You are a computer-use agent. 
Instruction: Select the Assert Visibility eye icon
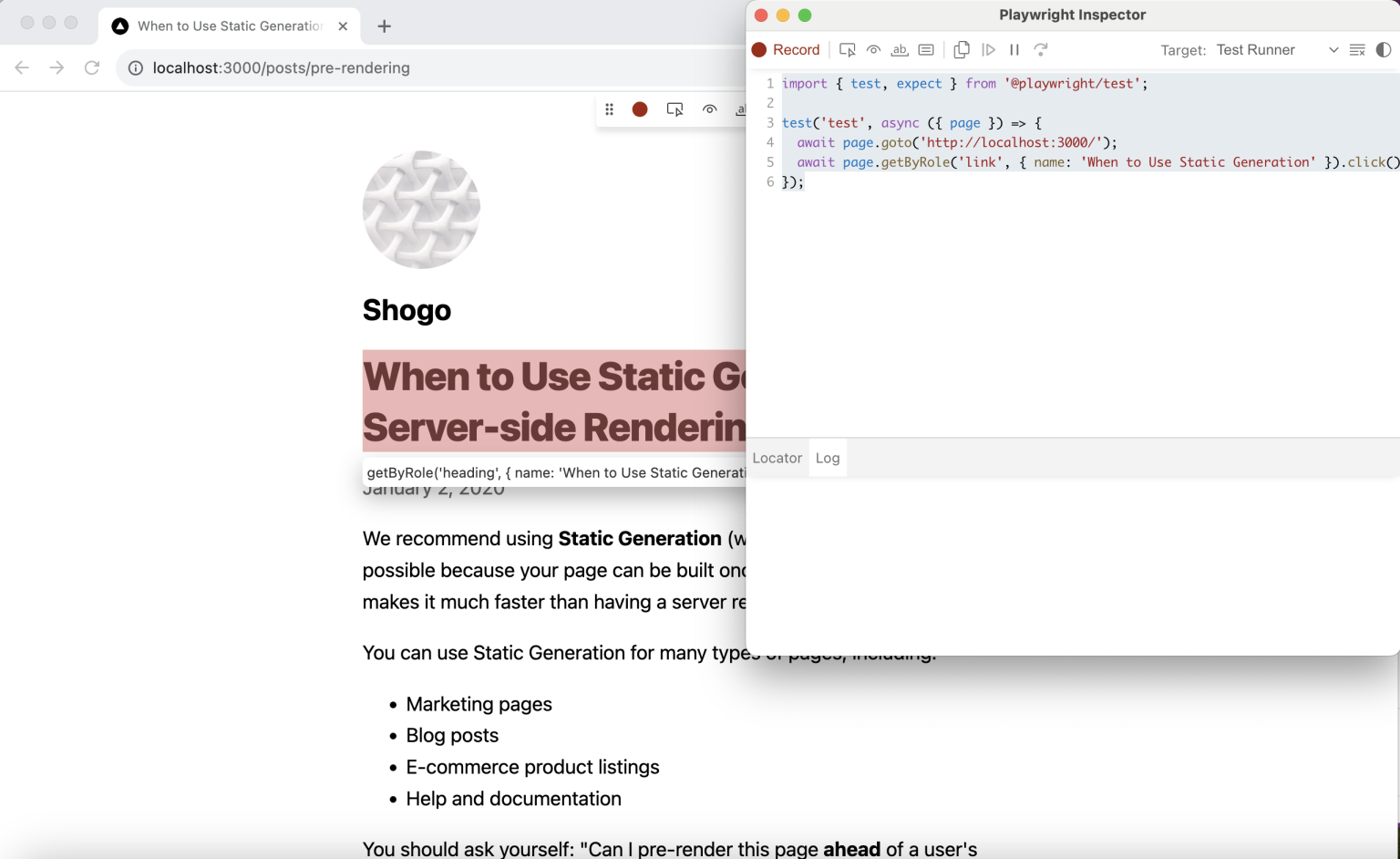click(873, 50)
